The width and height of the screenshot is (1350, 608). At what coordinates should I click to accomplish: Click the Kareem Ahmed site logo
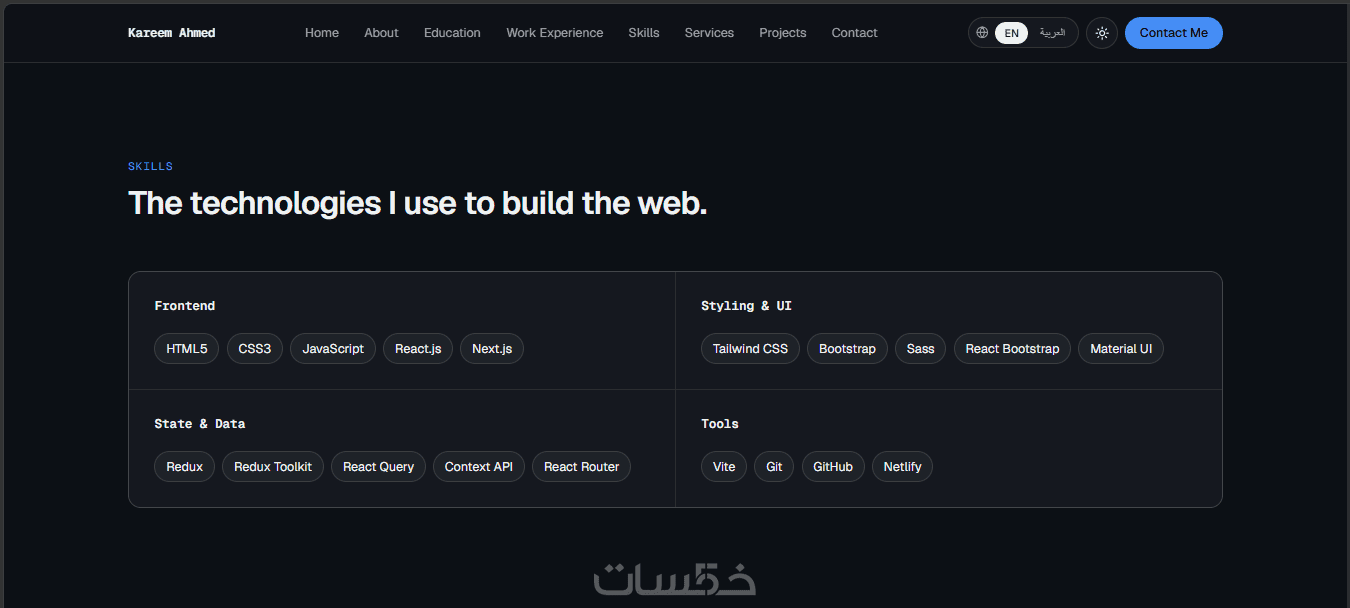pos(172,33)
